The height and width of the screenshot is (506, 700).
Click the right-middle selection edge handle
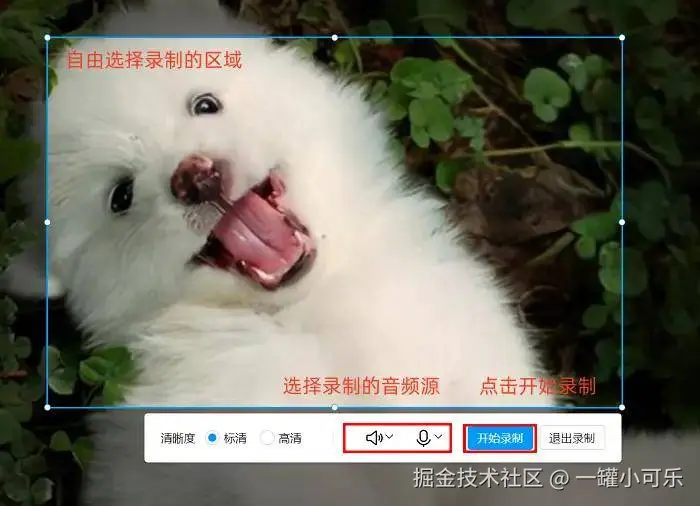point(622,222)
